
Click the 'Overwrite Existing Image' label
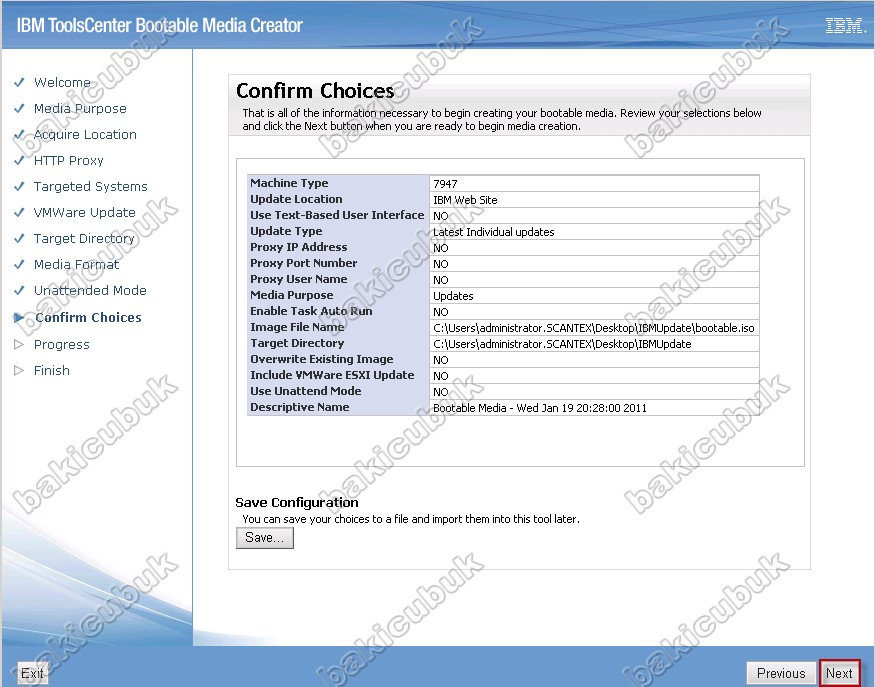pos(321,359)
